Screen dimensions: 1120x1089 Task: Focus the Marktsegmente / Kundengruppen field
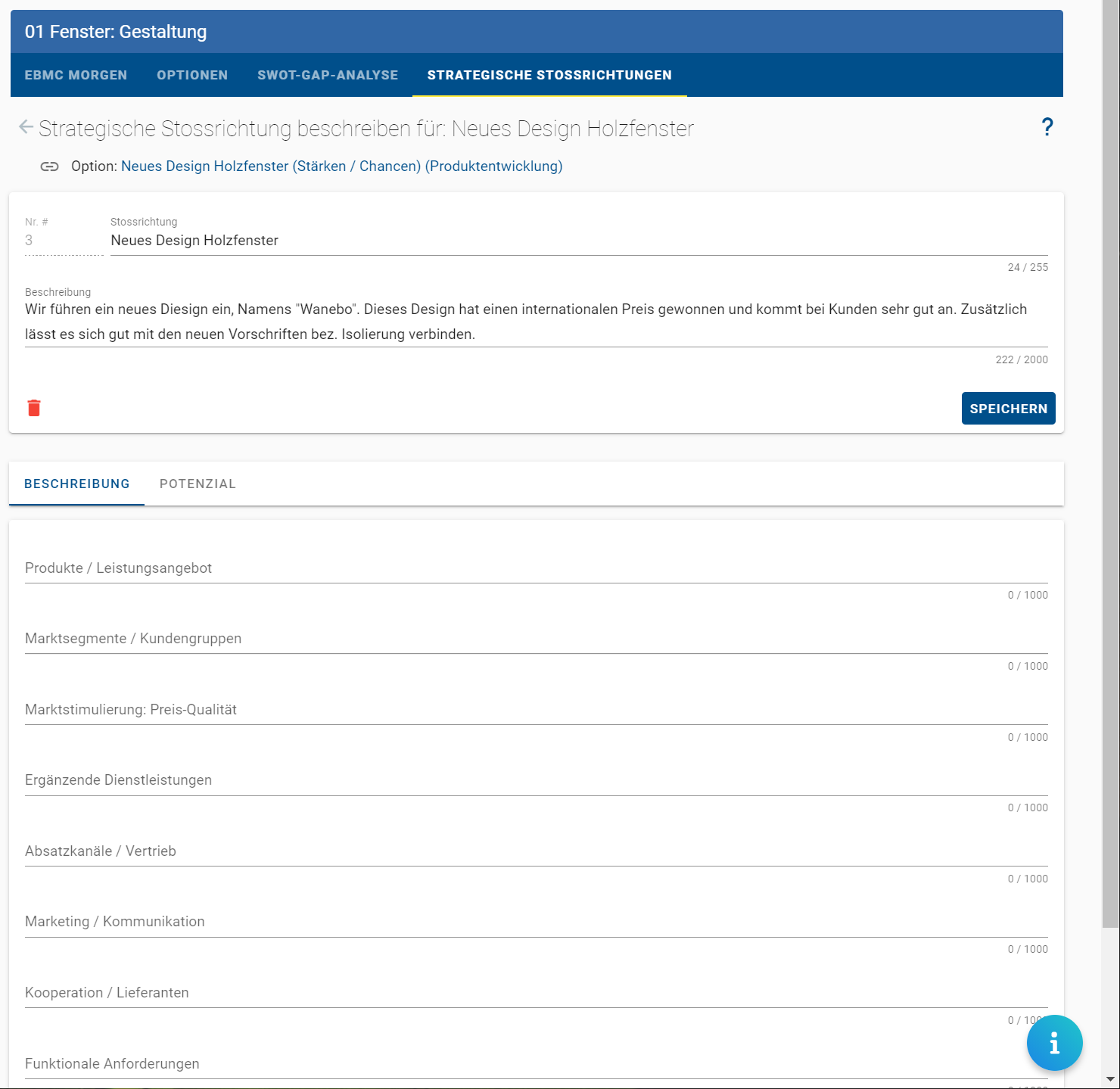click(537, 639)
